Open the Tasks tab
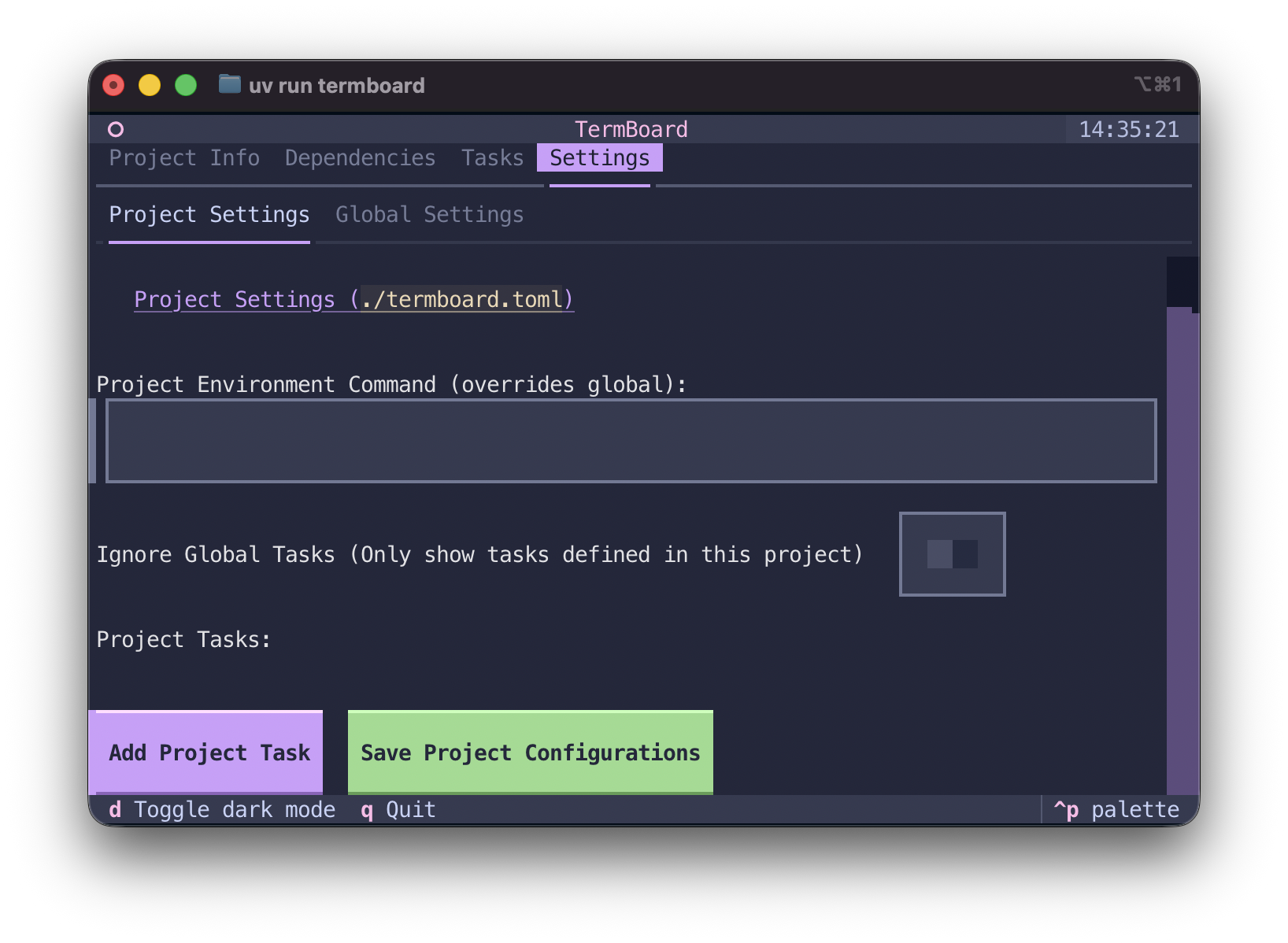The image size is (1288, 943). 492,157
